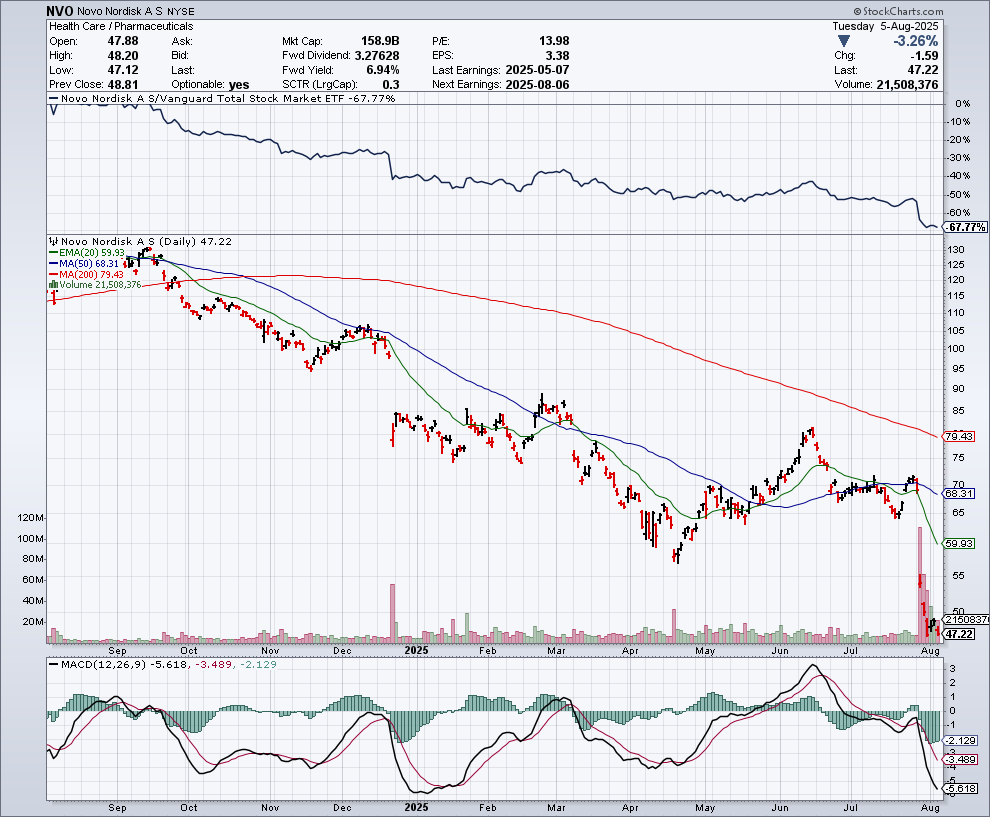Click the Fwd Dividend value 3.27628
The width and height of the screenshot is (990, 817).
[377, 56]
